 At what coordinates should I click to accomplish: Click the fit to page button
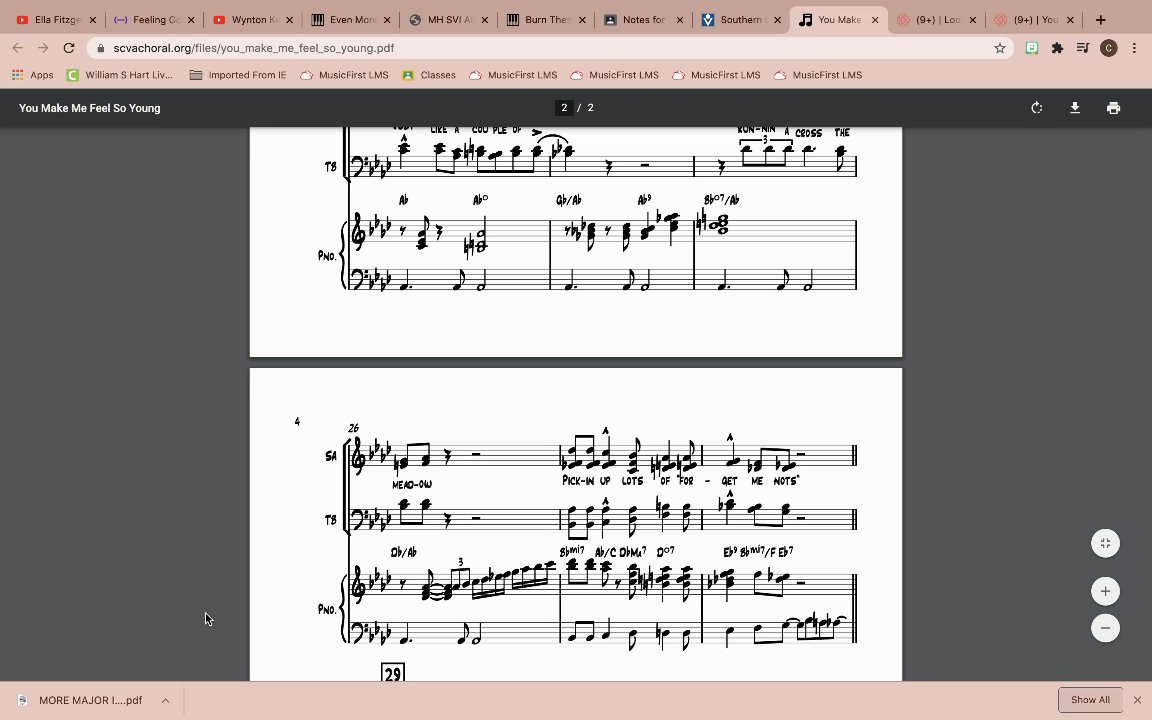[1105, 544]
